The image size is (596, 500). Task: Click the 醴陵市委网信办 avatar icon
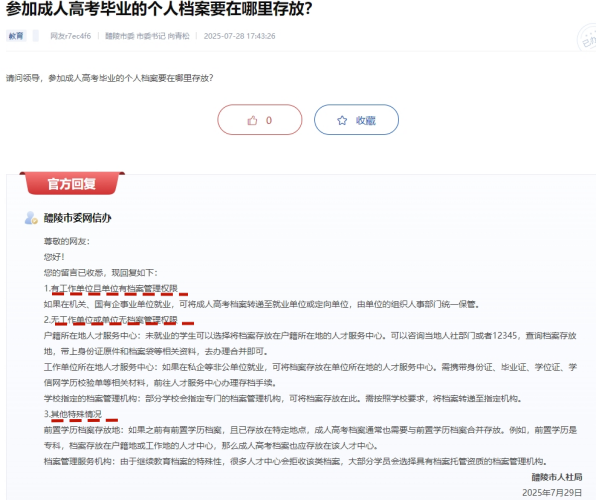(31, 218)
